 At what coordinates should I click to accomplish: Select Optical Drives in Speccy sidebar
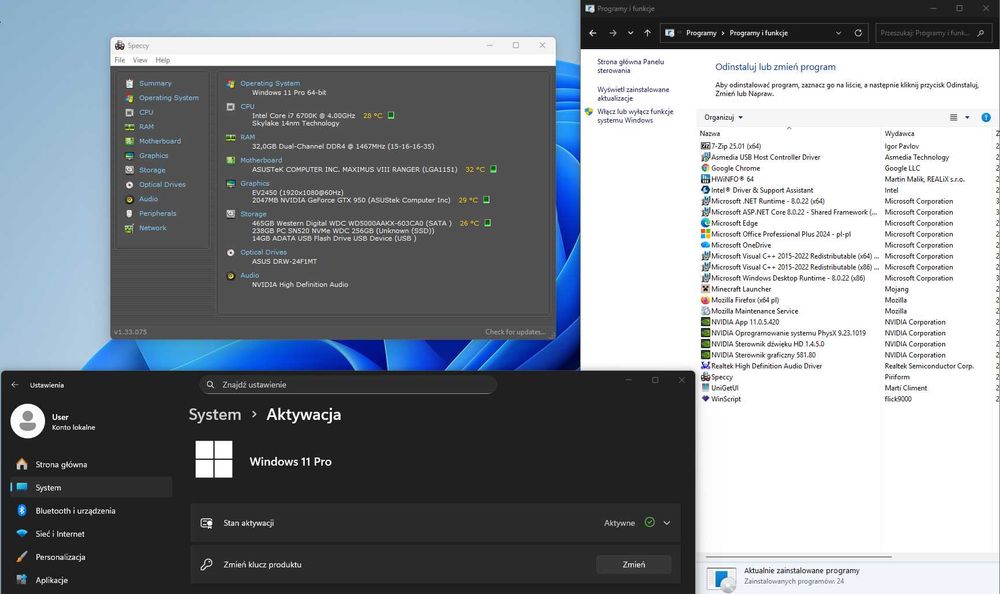tap(162, 184)
